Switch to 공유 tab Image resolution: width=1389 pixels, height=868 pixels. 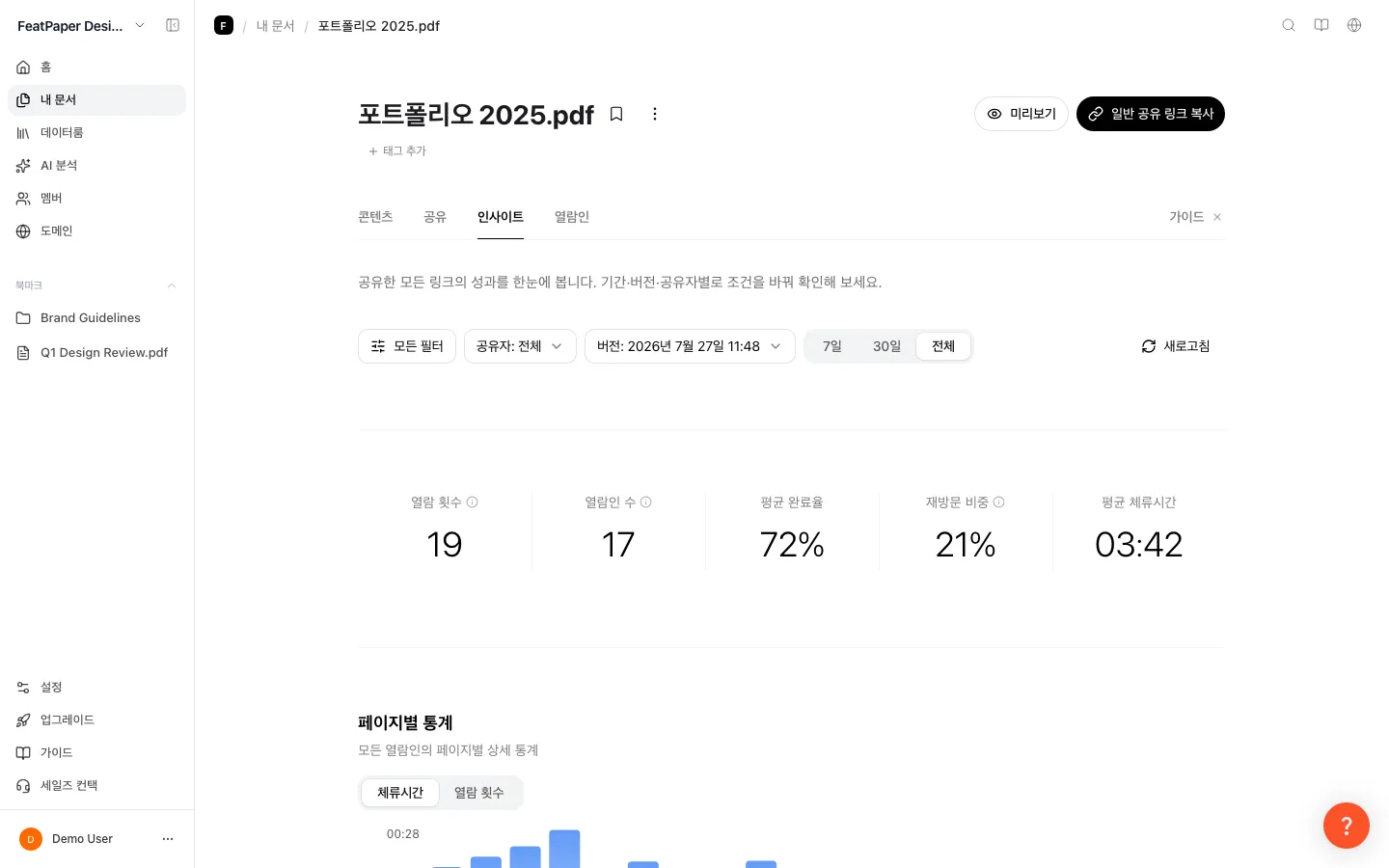(x=435, y=217)
